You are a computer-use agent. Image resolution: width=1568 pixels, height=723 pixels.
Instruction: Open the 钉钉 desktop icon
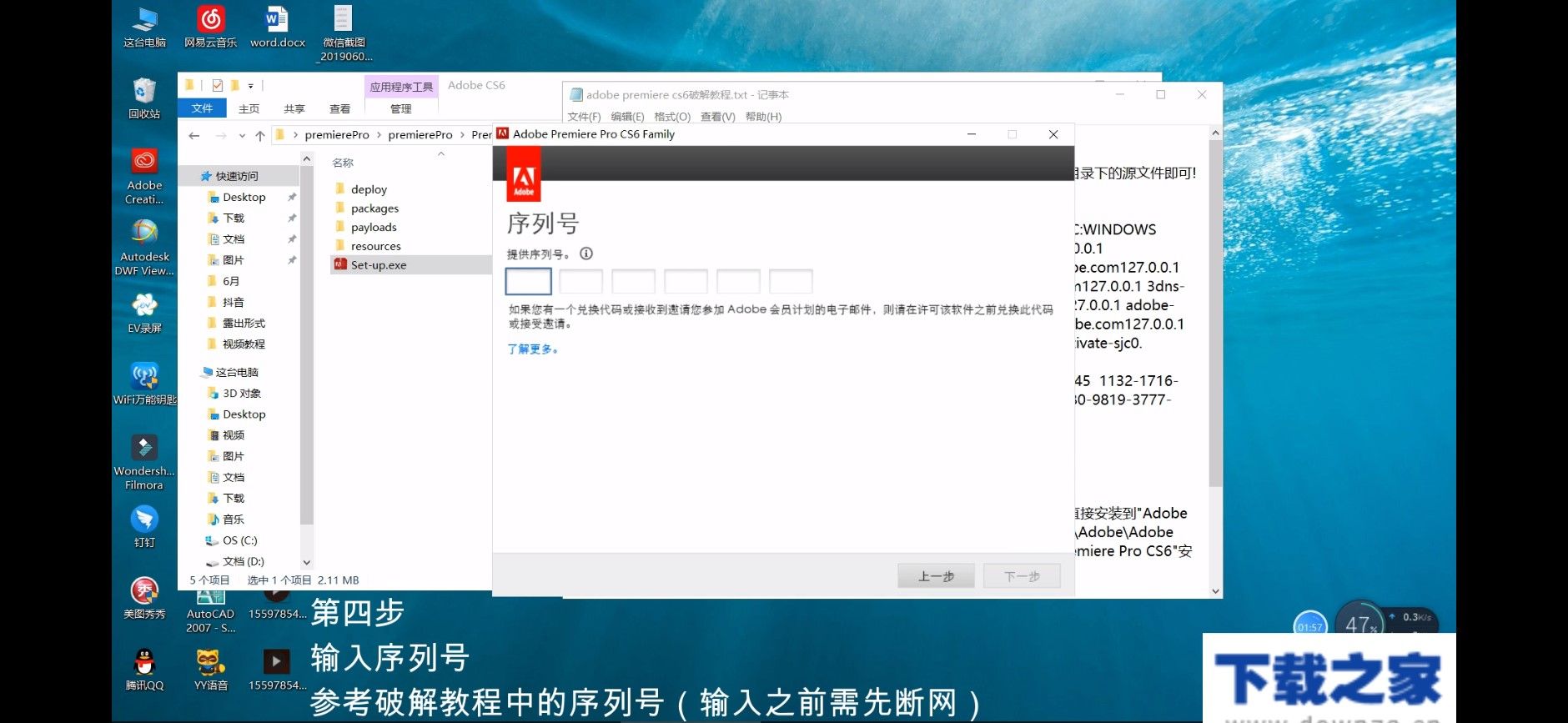tap(144, 527)
